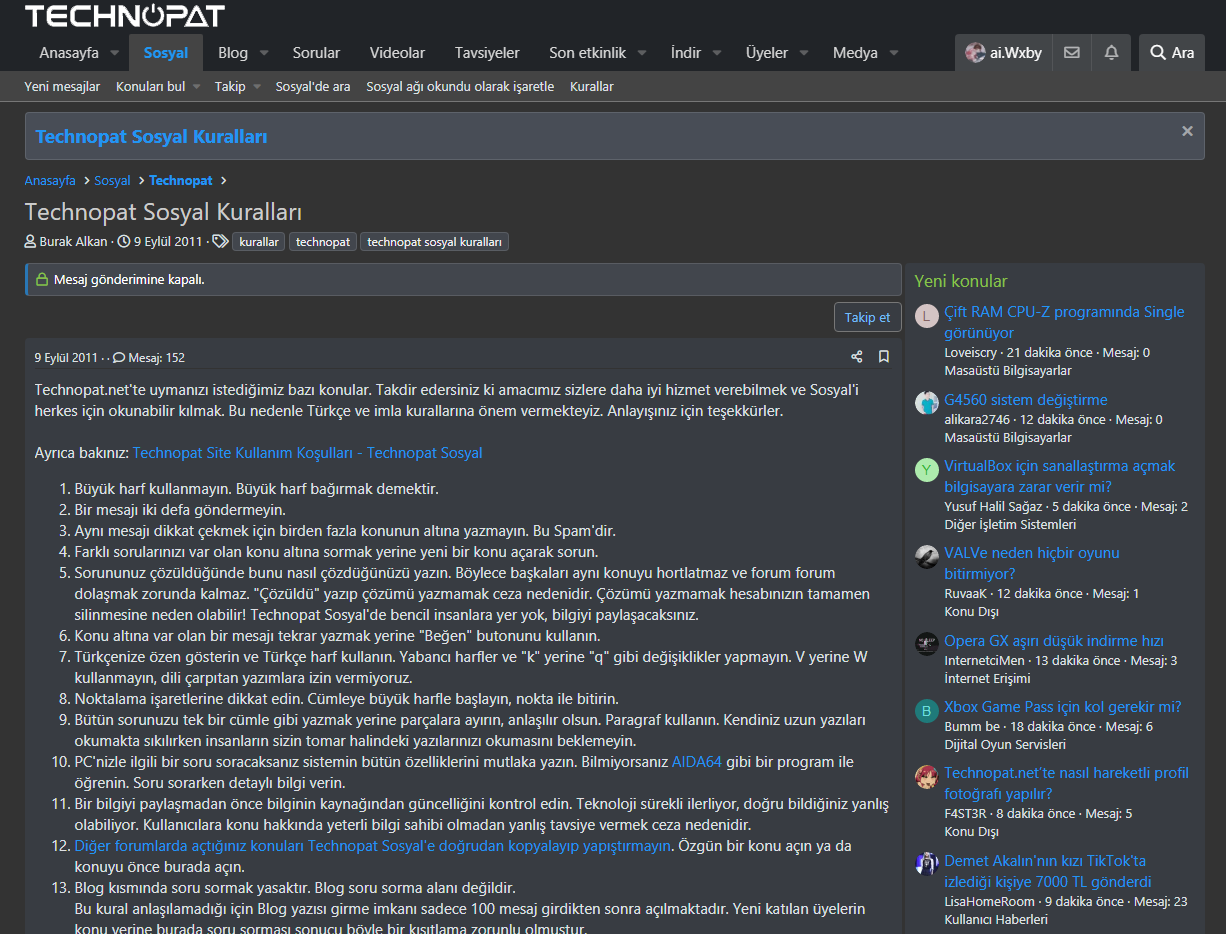Viewport: 1226px width, 934px height.
Task: Click the Technopat breadcrumb link
Action: [x=181, y=181]
